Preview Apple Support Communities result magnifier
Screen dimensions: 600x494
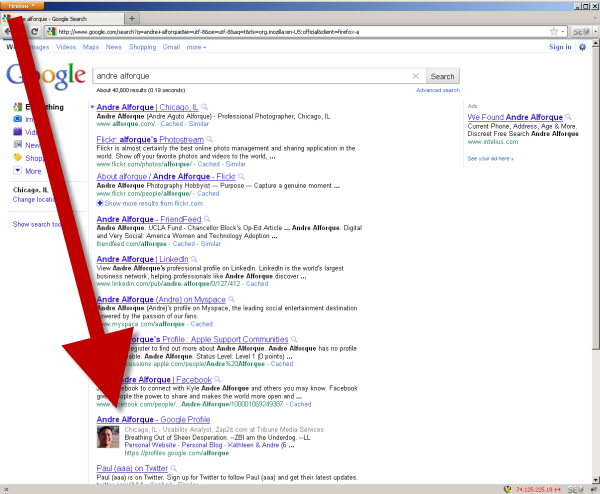coord(294,339)
